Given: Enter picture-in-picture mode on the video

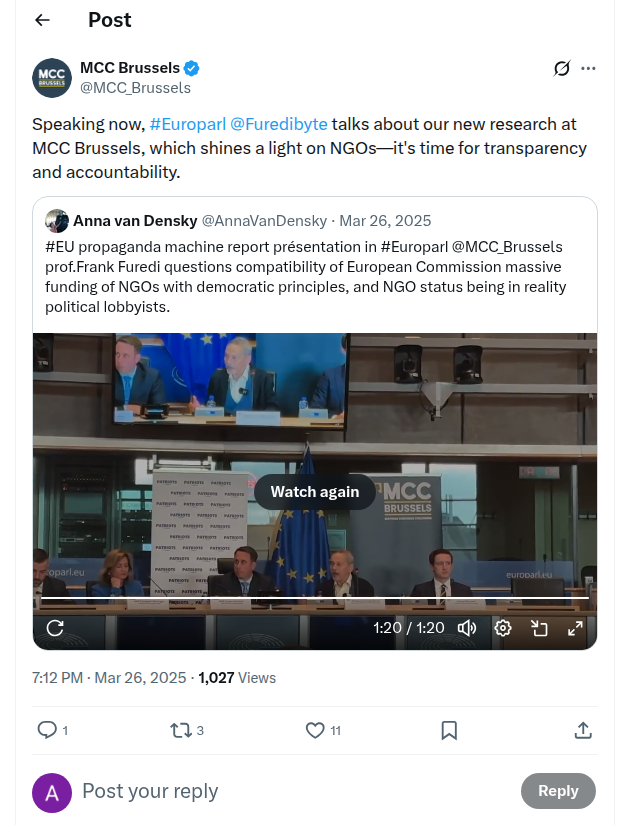Looking at the screenshot, I should [x=539, y=628].
